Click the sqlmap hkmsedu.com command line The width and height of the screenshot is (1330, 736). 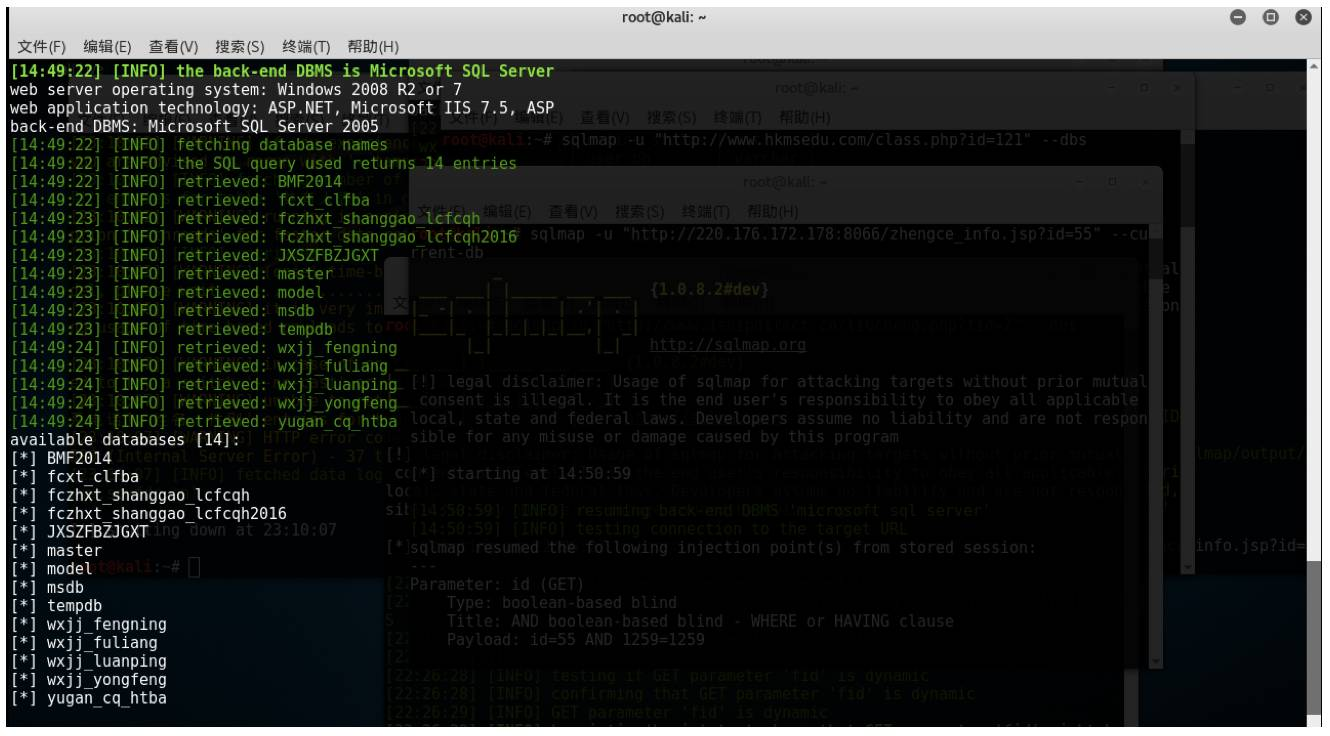[x=763, y=139]
